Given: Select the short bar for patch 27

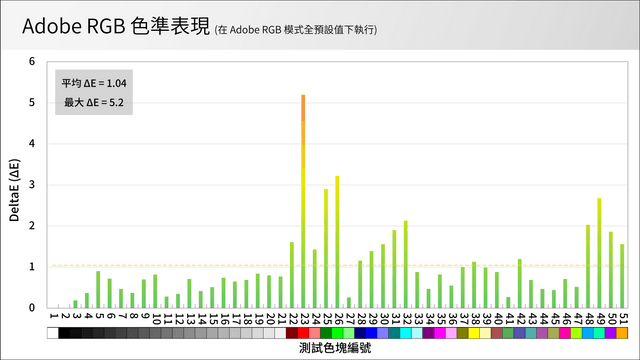Looking at the screenshot, I should coord(349,302).
